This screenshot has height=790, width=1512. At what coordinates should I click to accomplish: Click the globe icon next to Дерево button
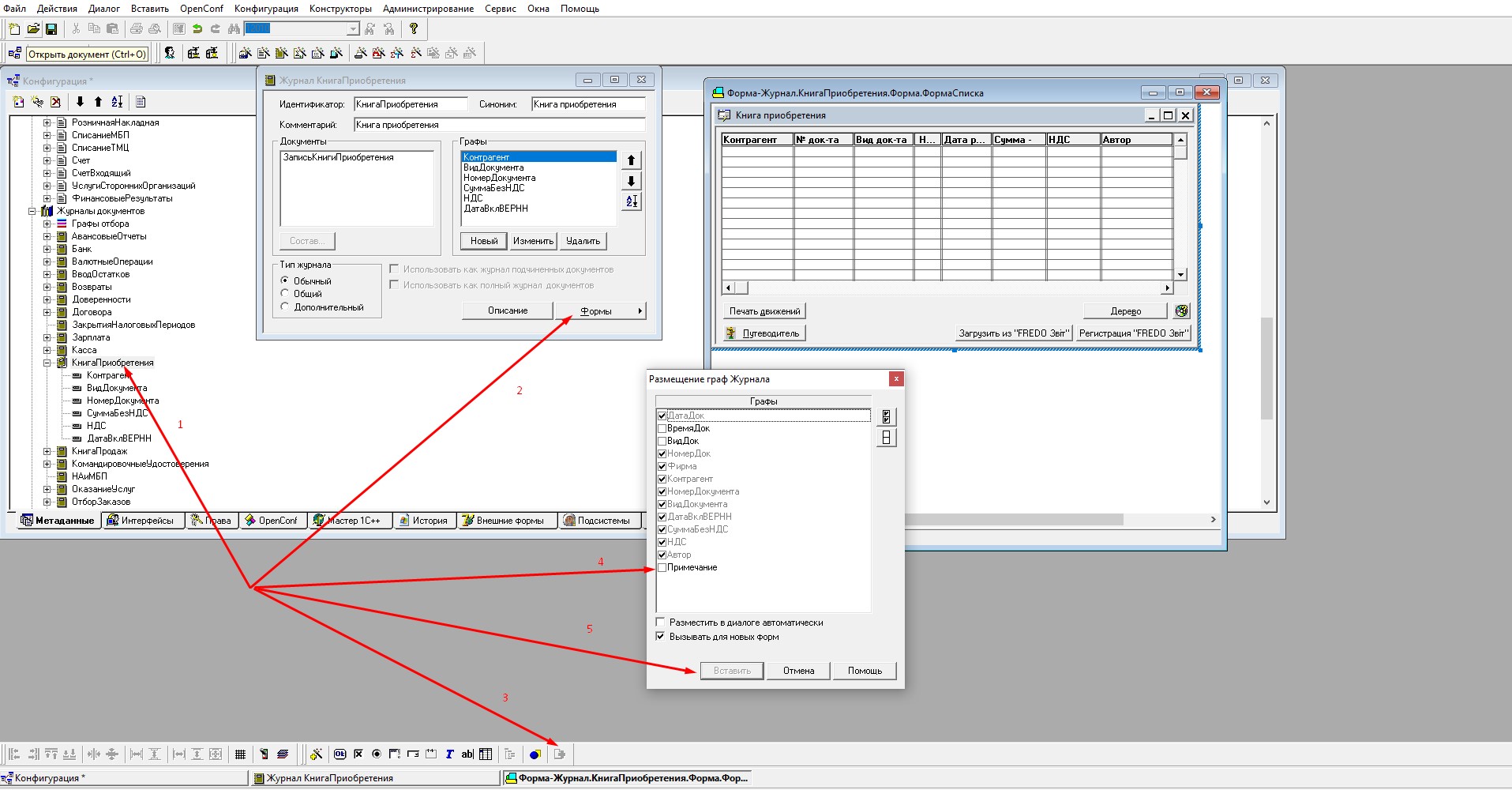point(1181,311)
